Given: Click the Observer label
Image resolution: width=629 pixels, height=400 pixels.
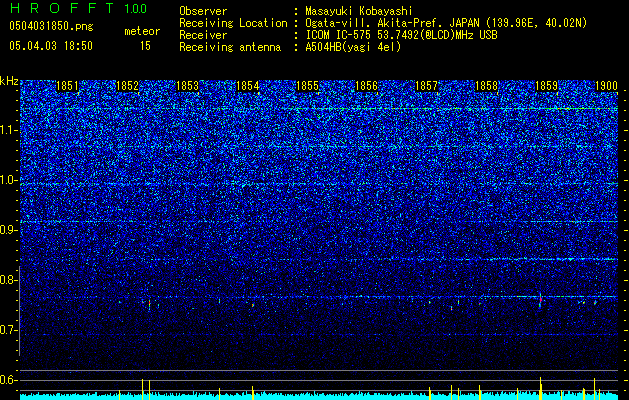Looking at the screenshot, I should coord(203,11).
